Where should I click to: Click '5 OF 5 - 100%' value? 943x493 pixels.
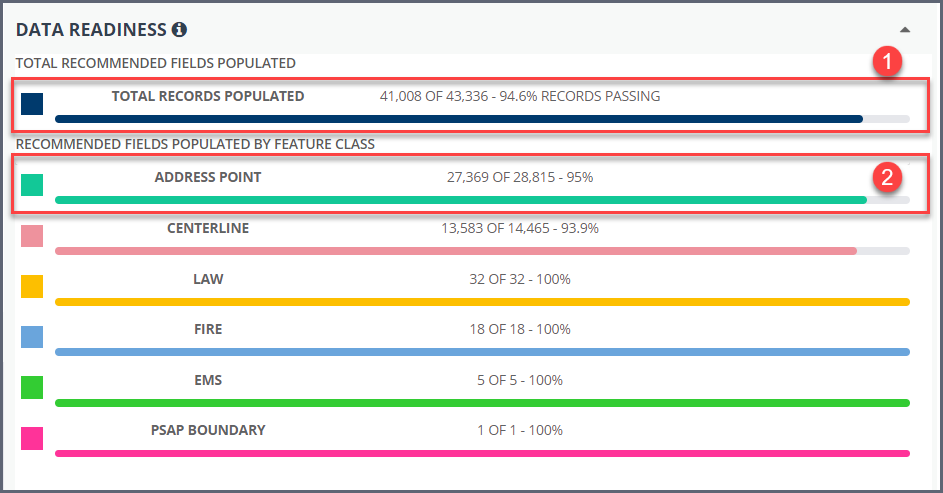[520, 380]
